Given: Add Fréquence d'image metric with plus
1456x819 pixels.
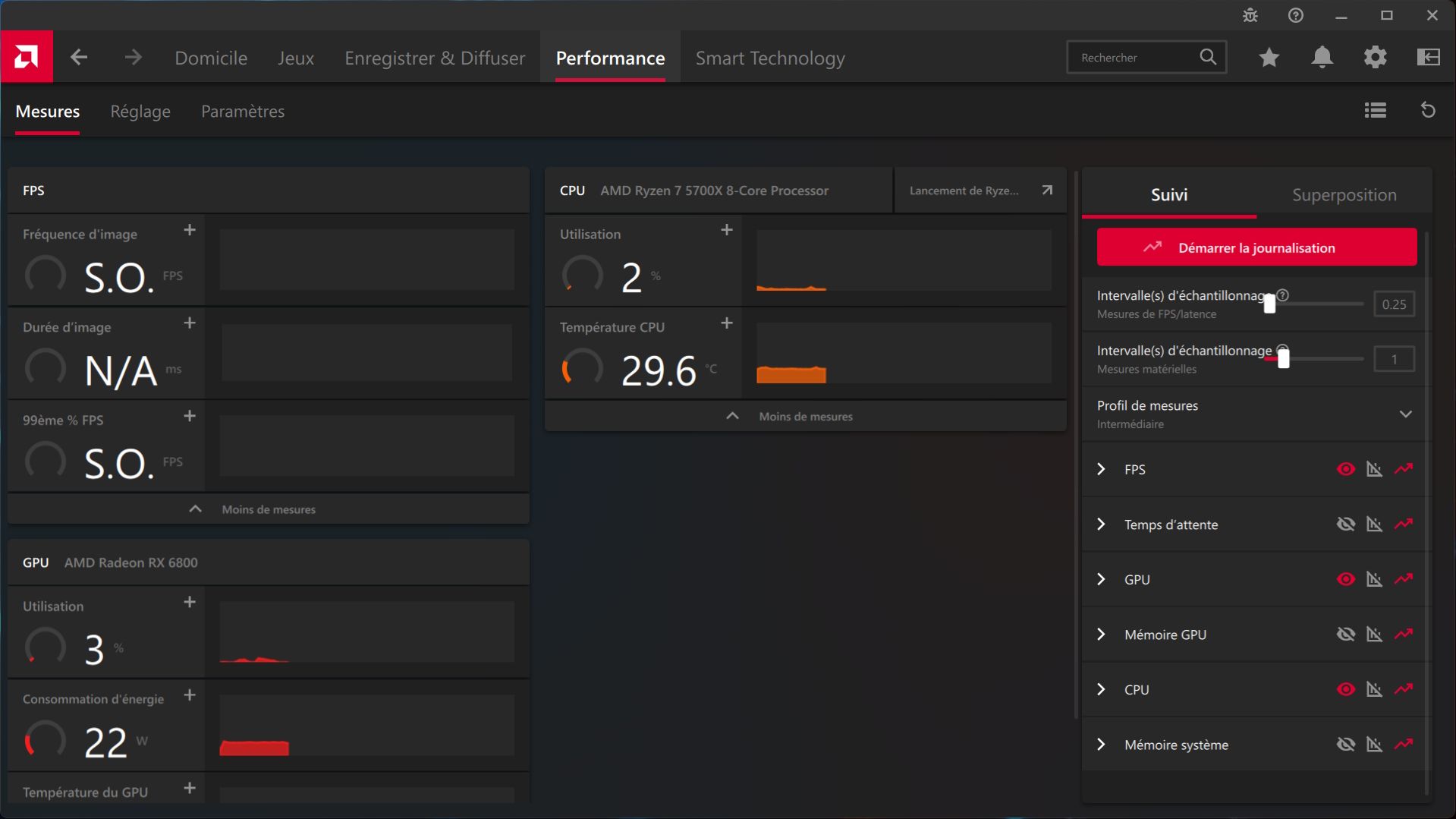Looking at the screenshot, I should (x=190, y=230).
